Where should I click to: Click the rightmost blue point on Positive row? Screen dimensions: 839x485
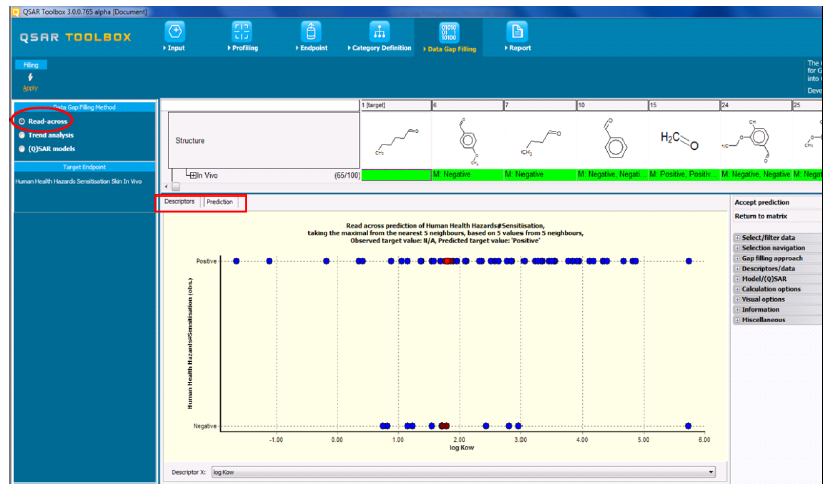[689, 261]
